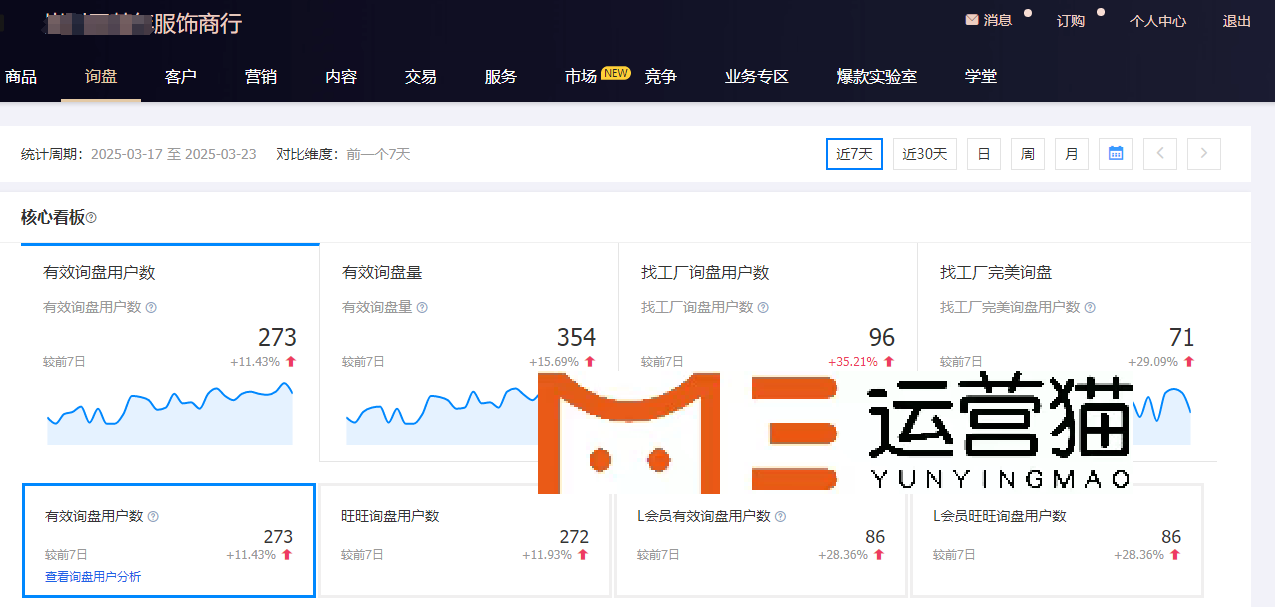
Task: Click the 消息 envelope icon
Action: click(971, 20)
